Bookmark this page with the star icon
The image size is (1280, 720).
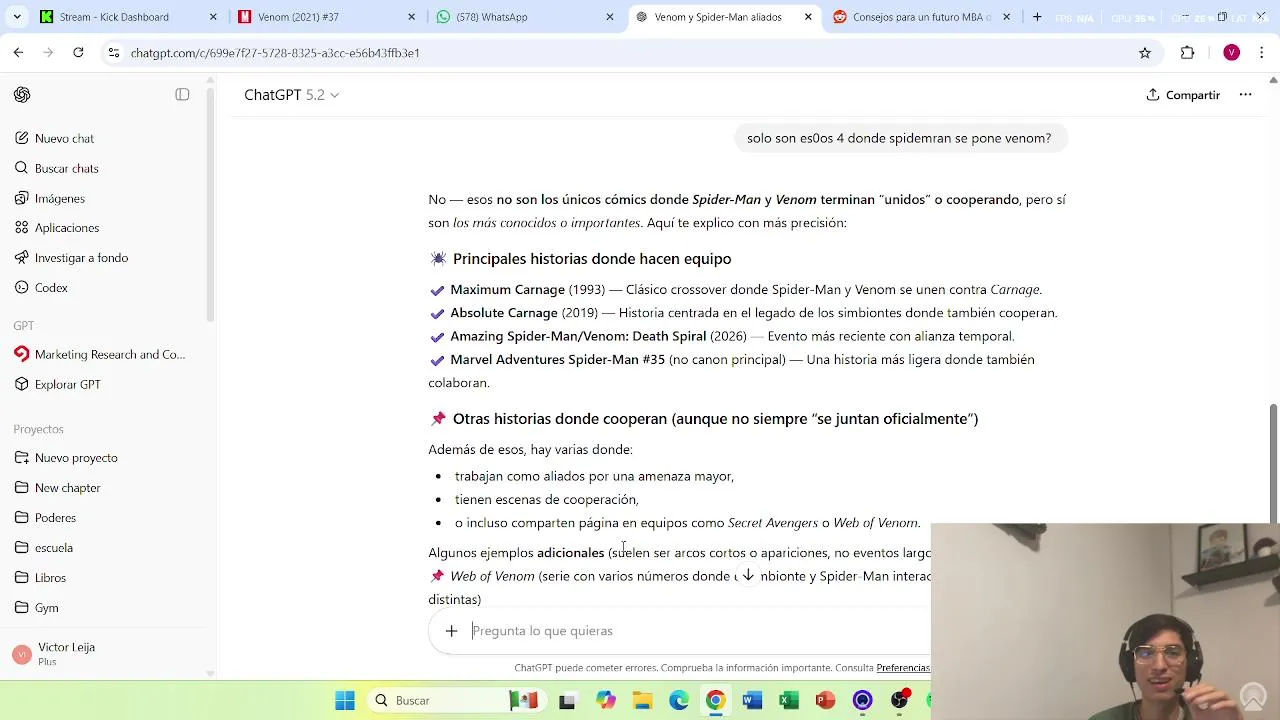tap(1145, 53)
